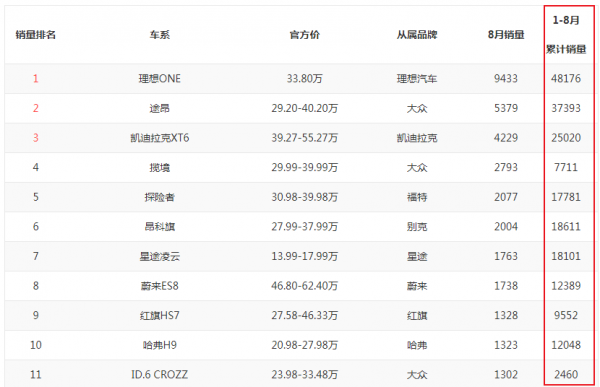Click the price 29.20-40.20万
Screen dimensions: 600x387
[x=305, y=108]
